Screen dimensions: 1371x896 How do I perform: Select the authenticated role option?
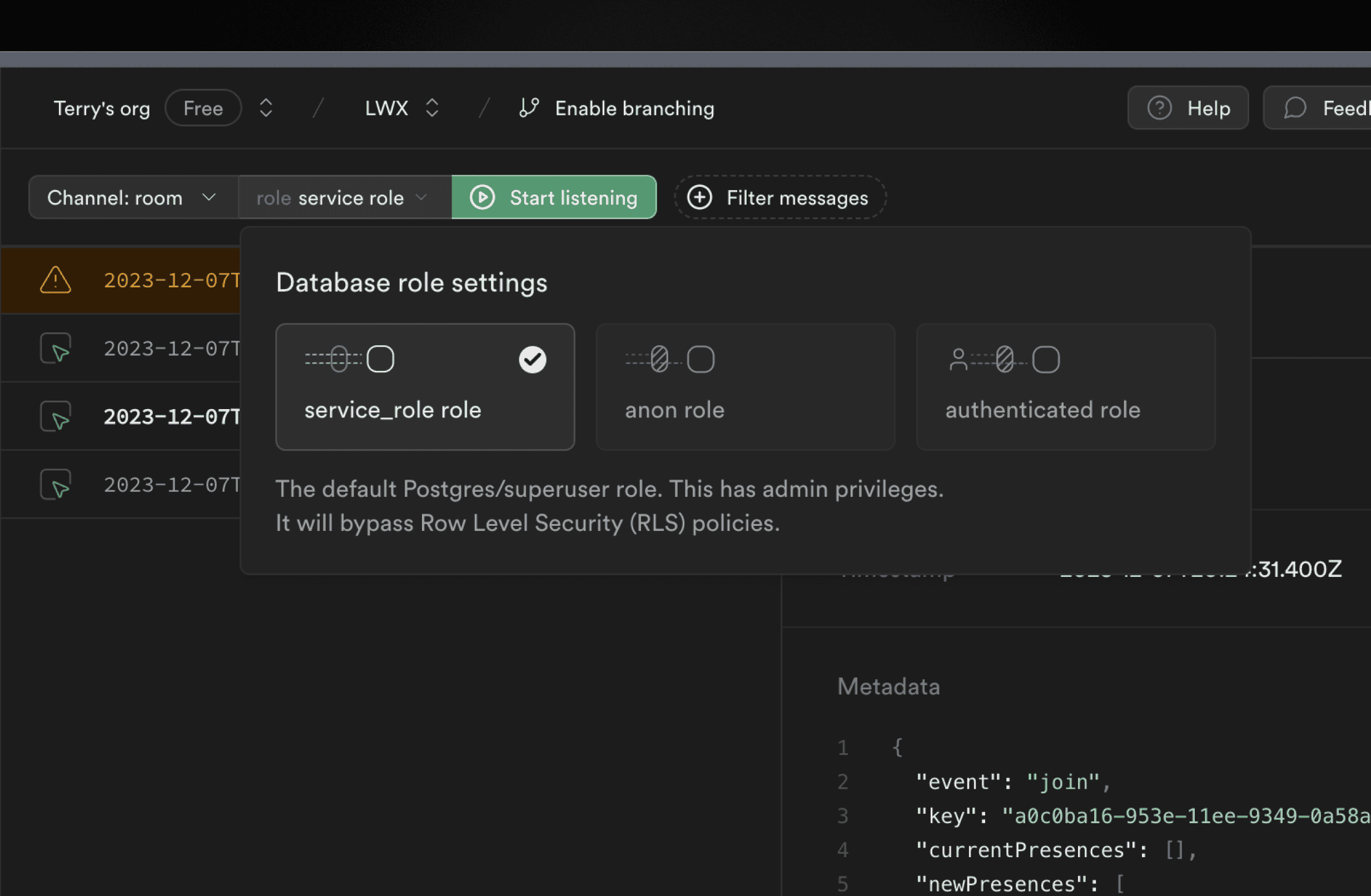click(x=1065, y=387)
